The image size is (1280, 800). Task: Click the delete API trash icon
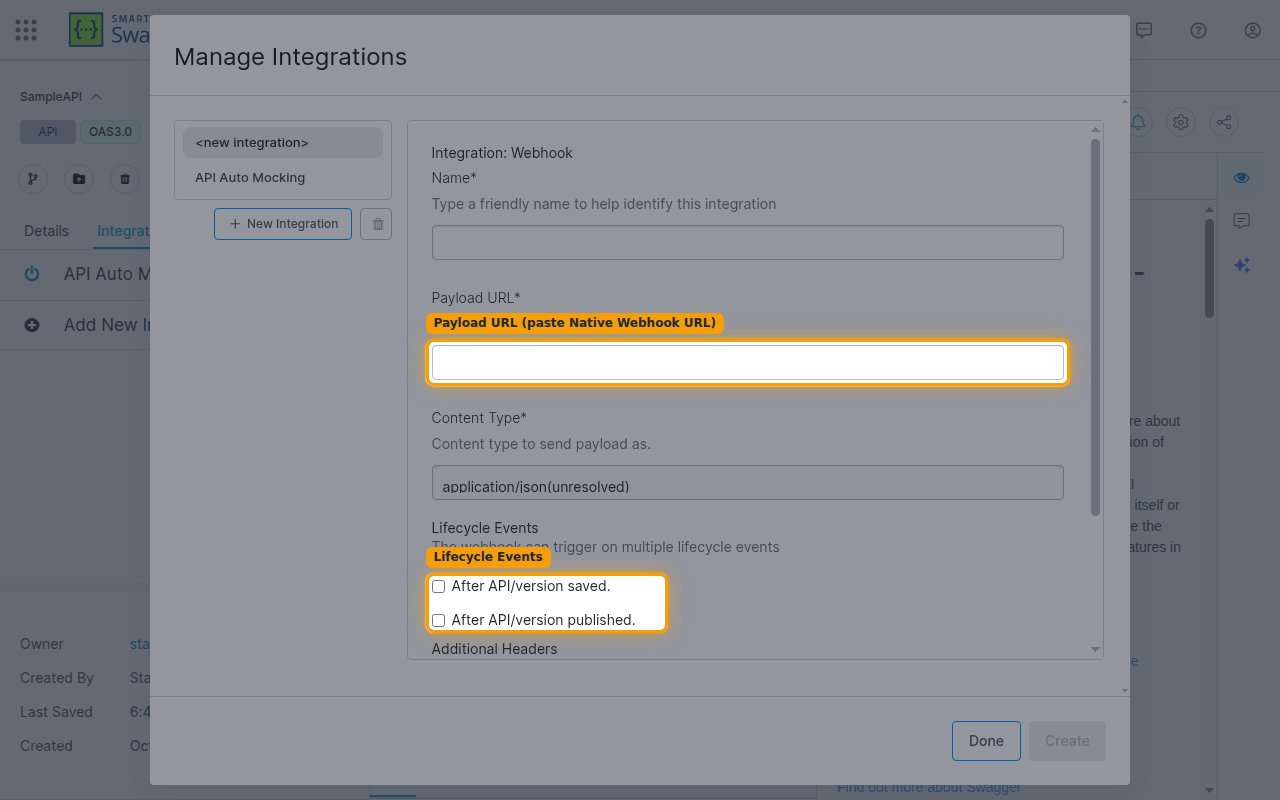(125, 179)
